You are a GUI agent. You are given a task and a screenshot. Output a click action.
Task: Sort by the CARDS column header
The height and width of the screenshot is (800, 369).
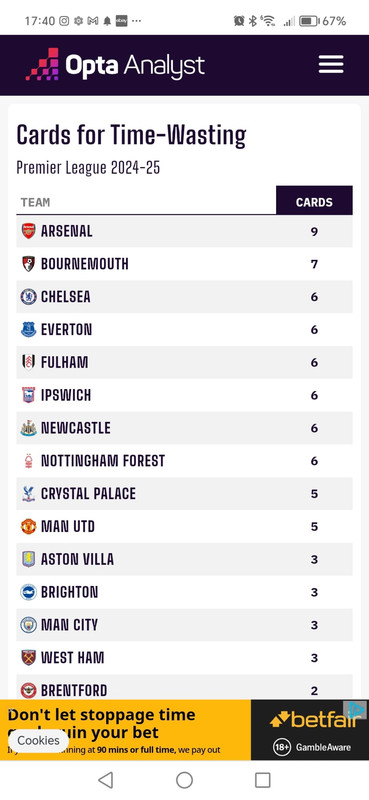pos(314,203)
